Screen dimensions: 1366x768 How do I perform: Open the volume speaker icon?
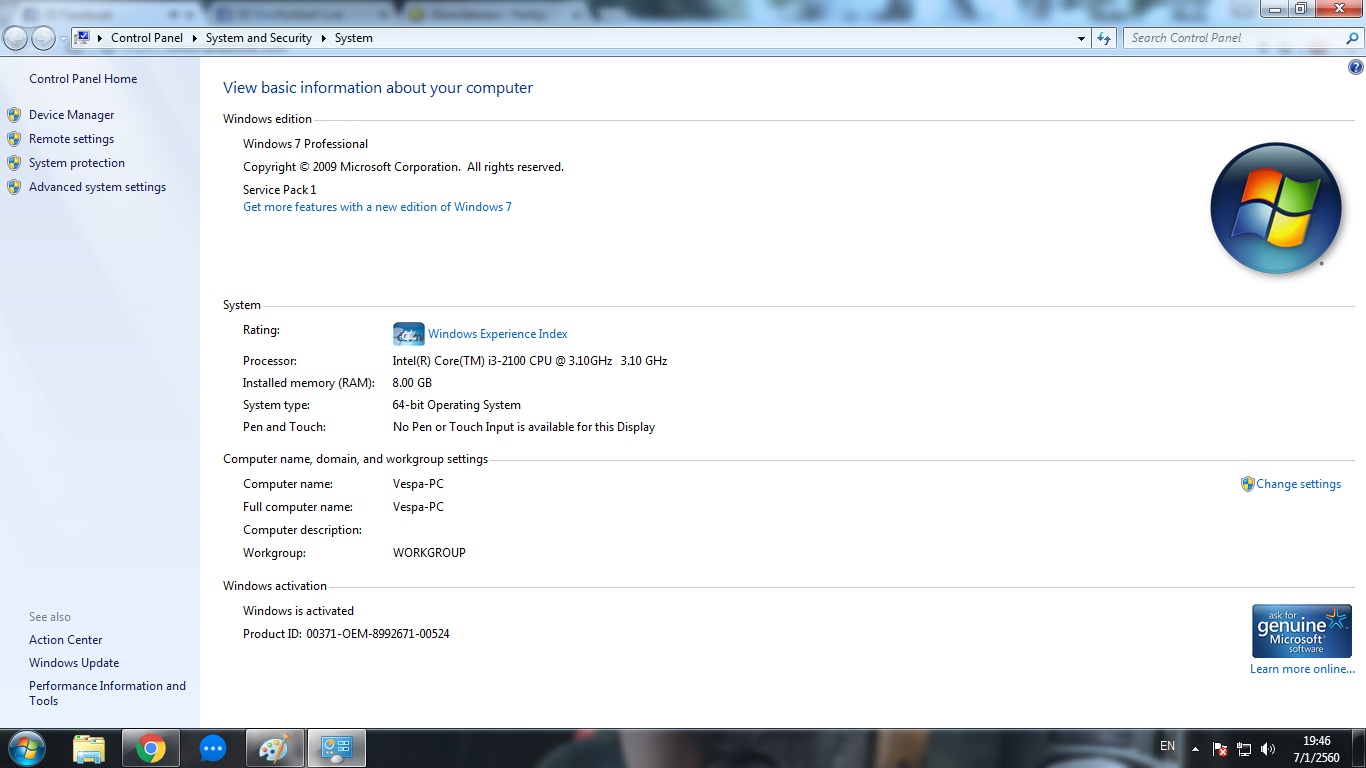click(x=1268, y=749)
